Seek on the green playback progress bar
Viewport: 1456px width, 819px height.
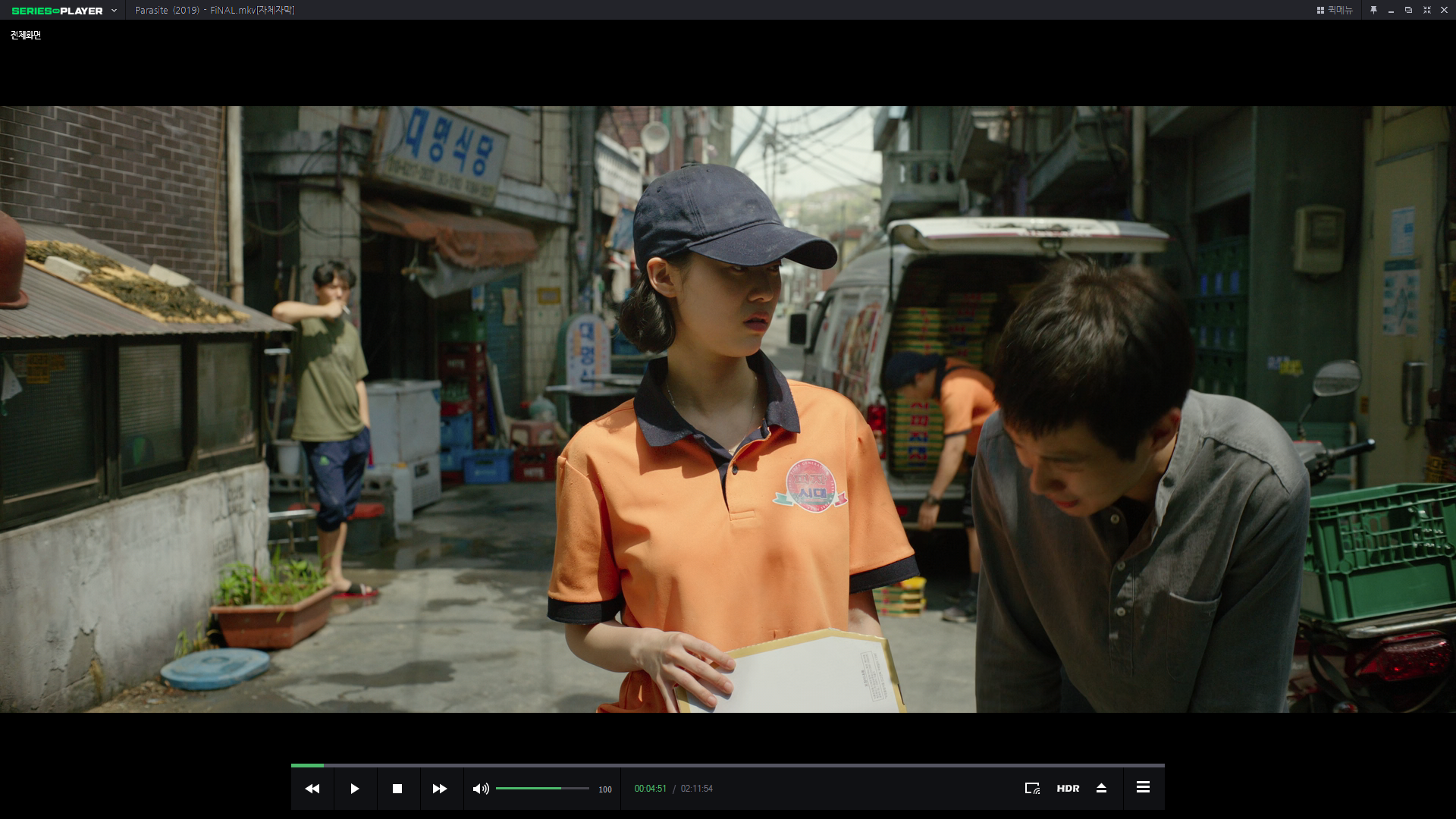point(728,766)
